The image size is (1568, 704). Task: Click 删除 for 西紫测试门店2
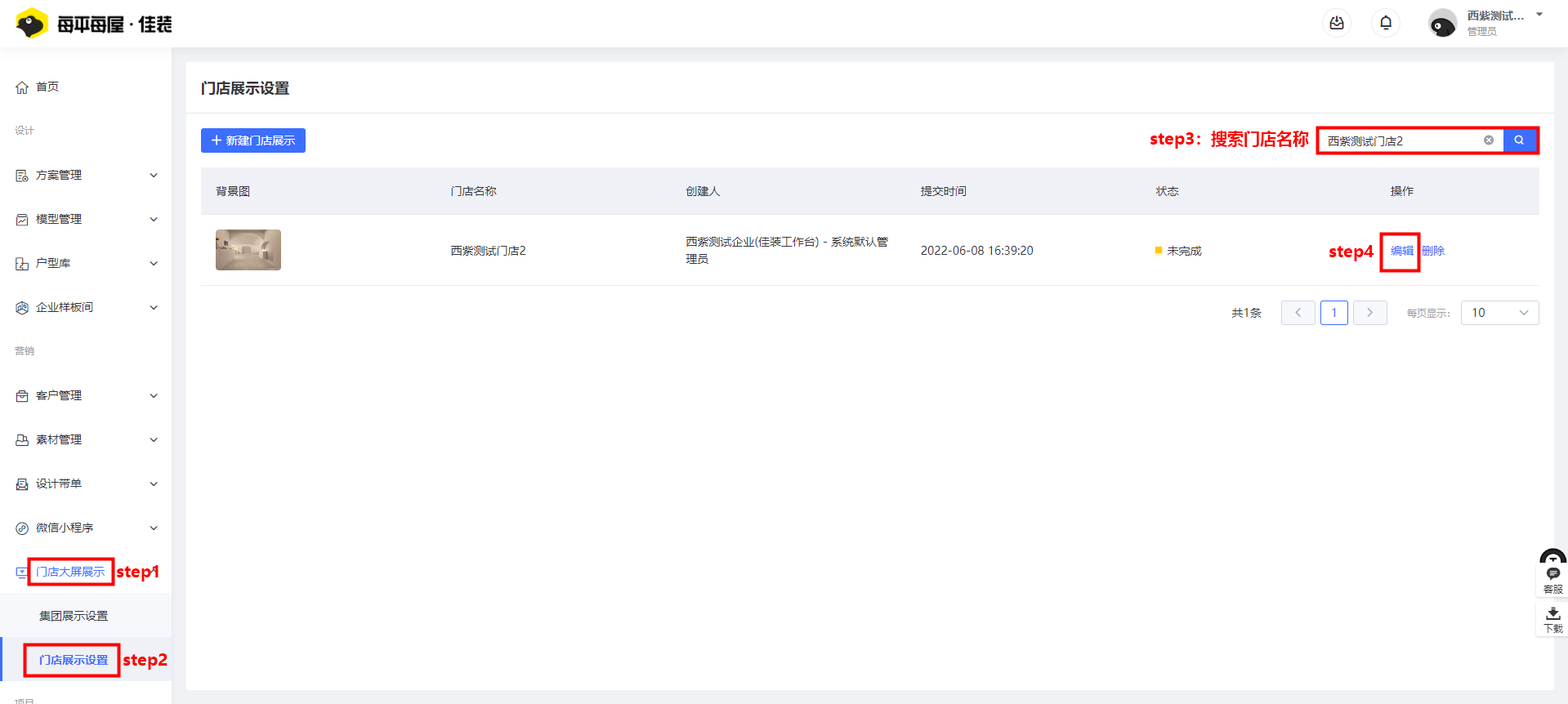(1433, 251)
